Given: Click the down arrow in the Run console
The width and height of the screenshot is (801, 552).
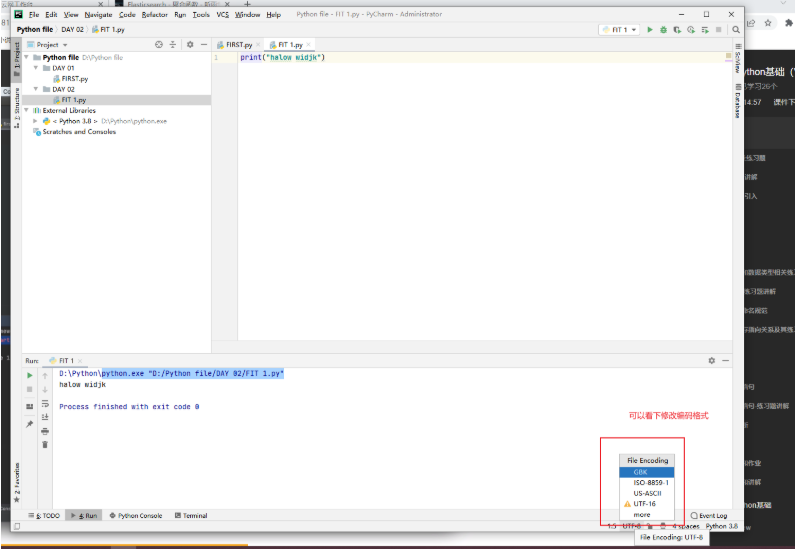Looking at the screenshot, I should 45,390.
